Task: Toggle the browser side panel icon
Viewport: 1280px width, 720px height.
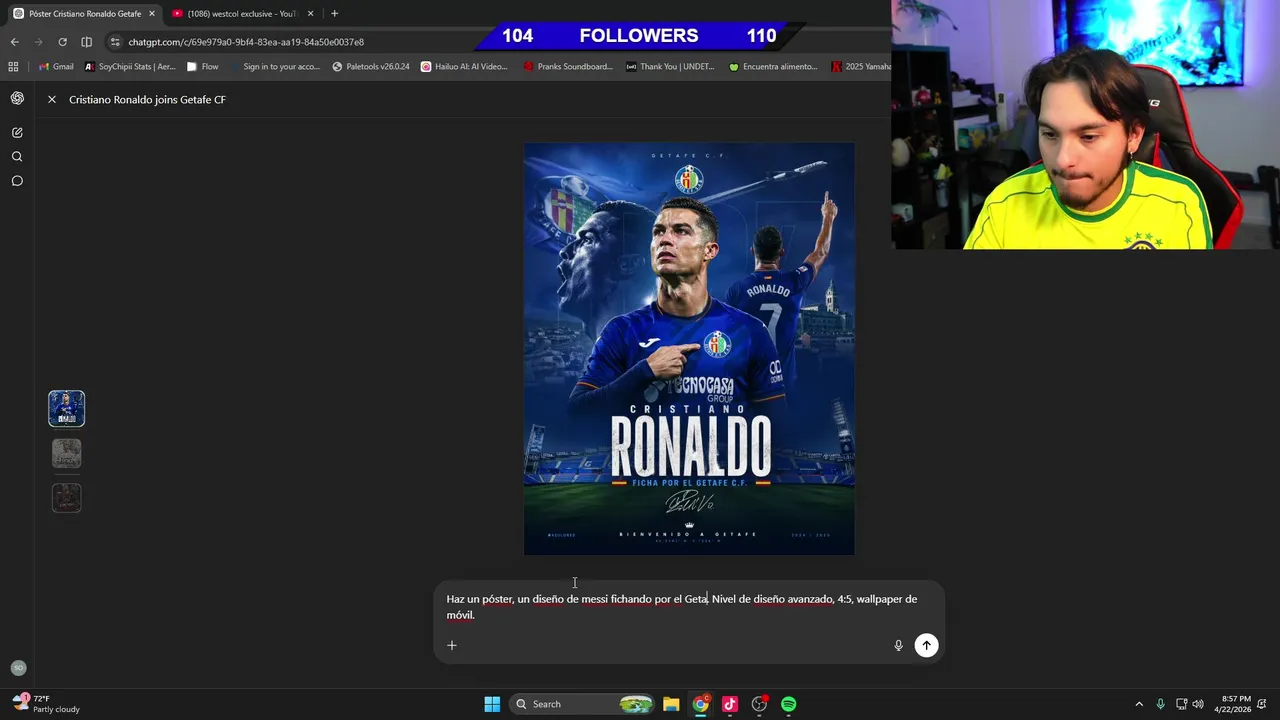Action: pyautogui.click(x=86, y=42)
